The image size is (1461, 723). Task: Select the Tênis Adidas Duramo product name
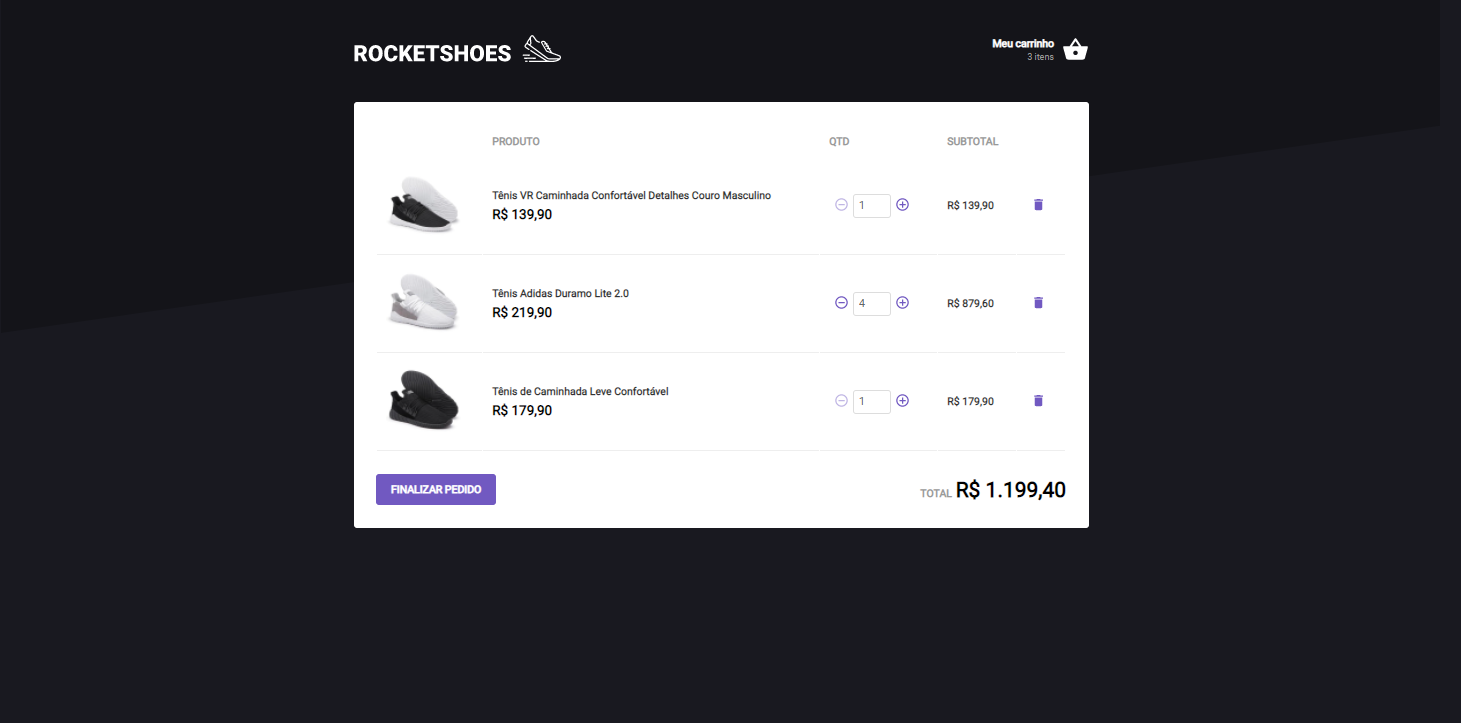coord(559,293)
